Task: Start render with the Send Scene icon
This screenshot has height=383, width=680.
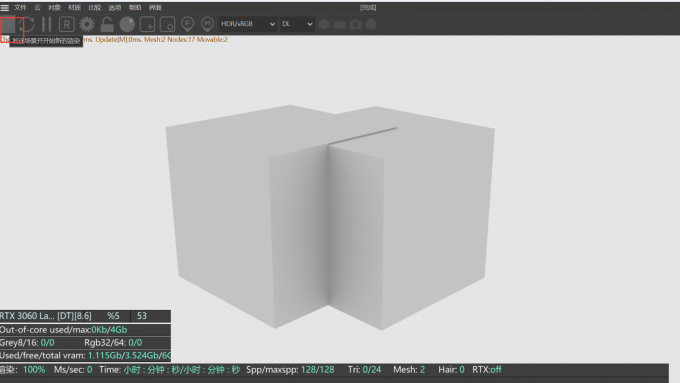Action: pyautogui.click(x=9, y=25)
